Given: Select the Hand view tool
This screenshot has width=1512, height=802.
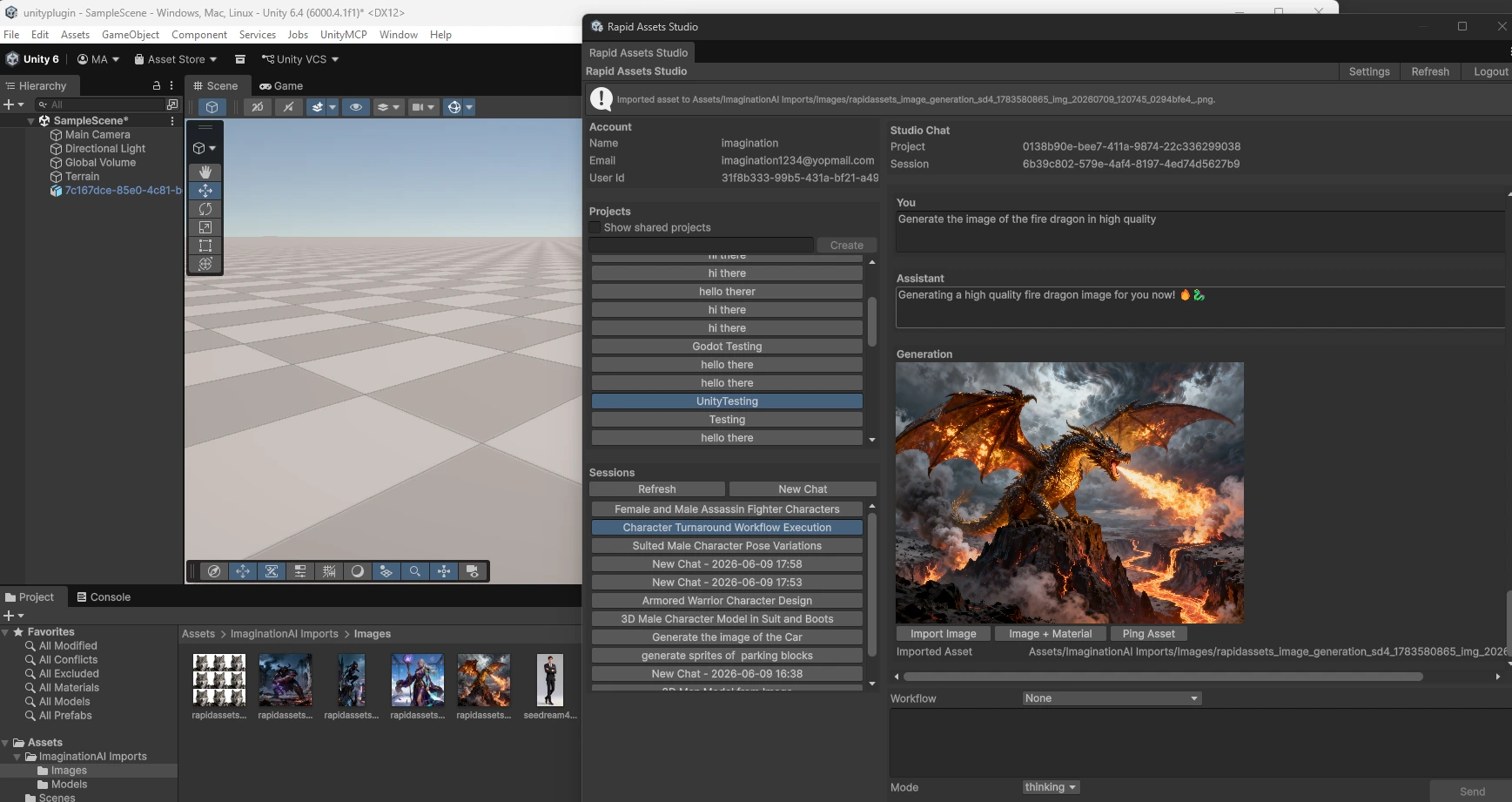Looking at the screenshot, I should (x=205, y=172).
